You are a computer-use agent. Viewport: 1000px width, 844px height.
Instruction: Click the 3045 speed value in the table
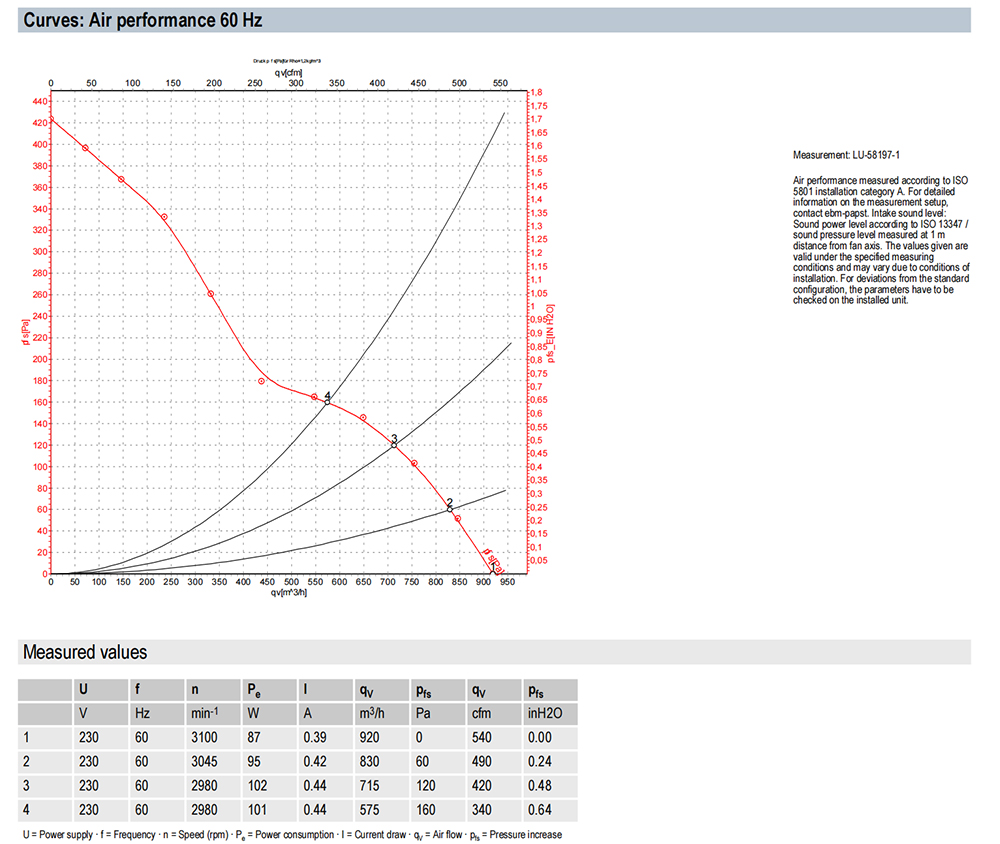tap(202, 759)
